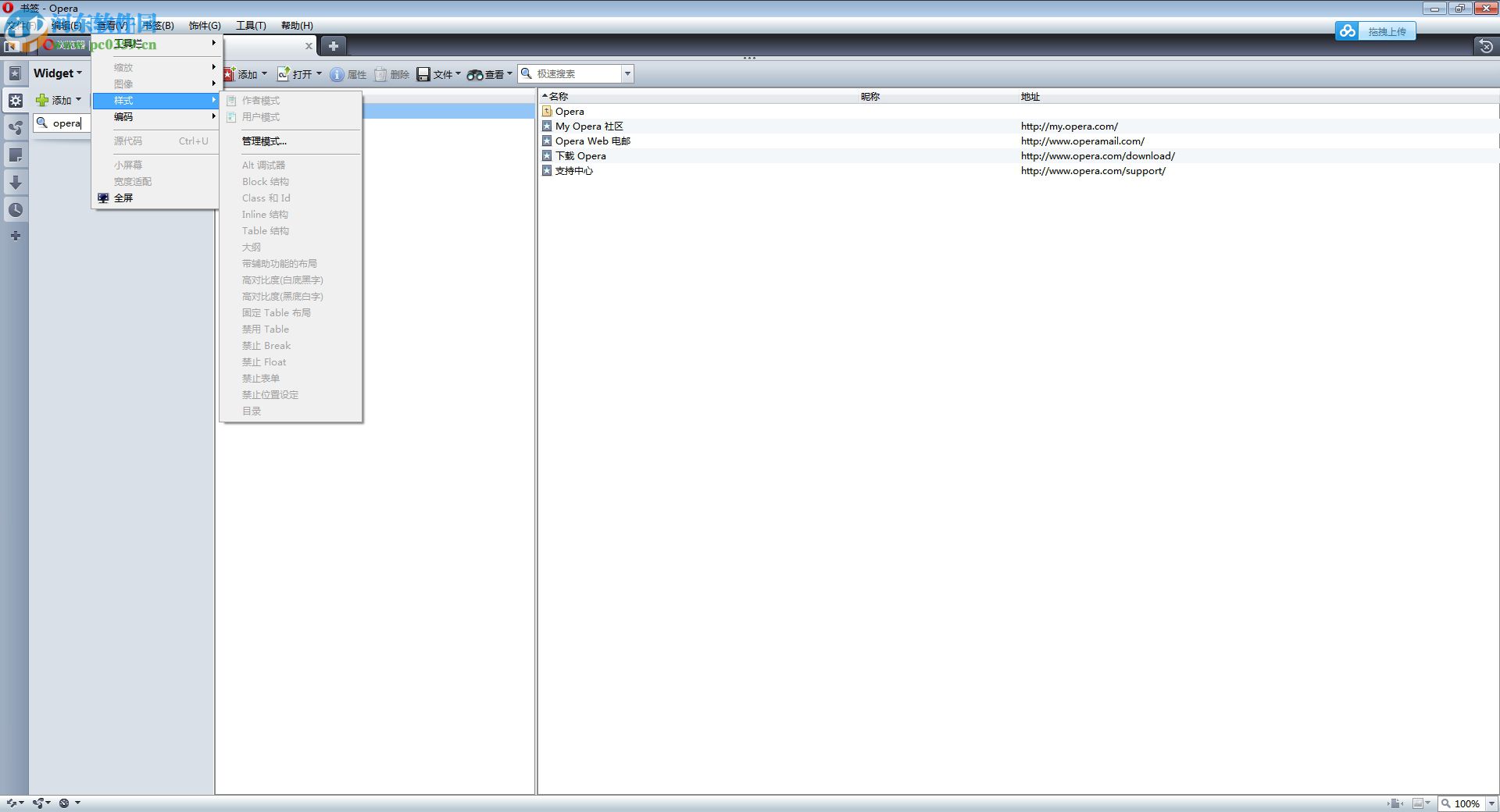1500x812 pixels.
Task: Click the star icon beside 下载 Opera
Action: coord(547,156)
